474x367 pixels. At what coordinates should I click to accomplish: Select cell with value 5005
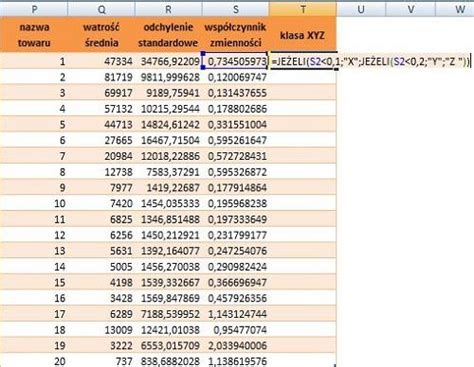(101, 267)
